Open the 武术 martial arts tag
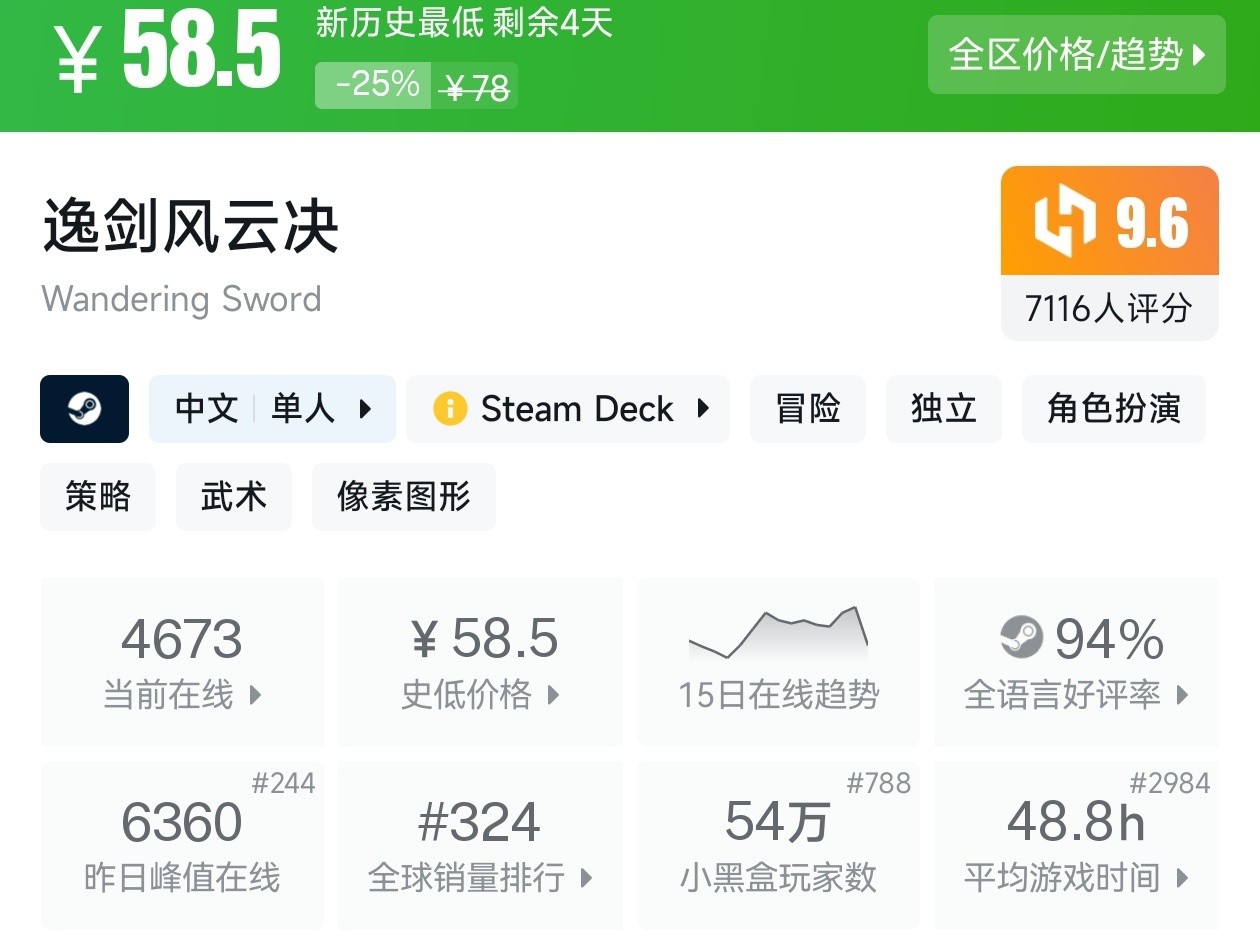1260x937 pixels. (x=233, y=497)
